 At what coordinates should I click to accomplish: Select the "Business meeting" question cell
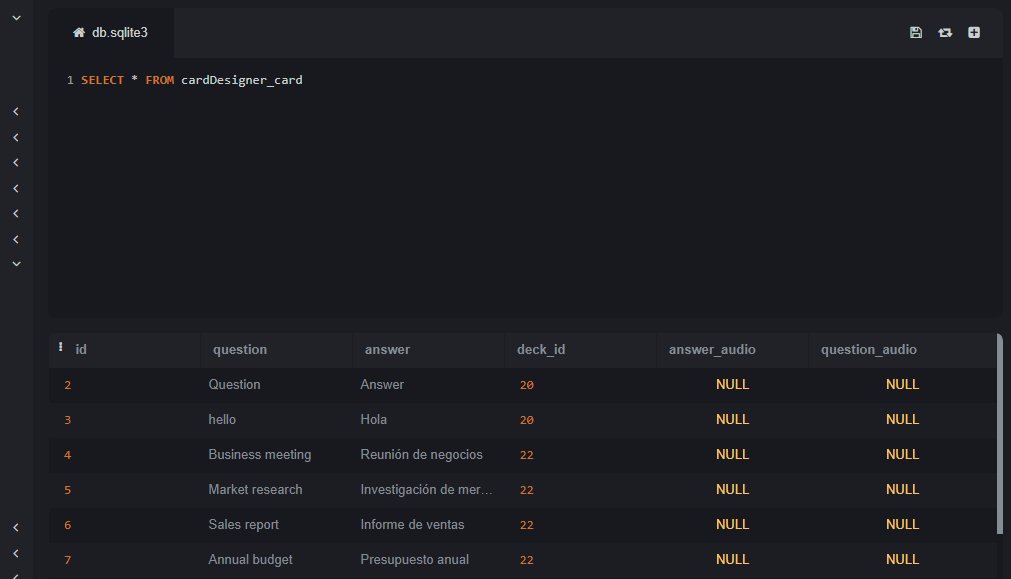click(259, 455)
